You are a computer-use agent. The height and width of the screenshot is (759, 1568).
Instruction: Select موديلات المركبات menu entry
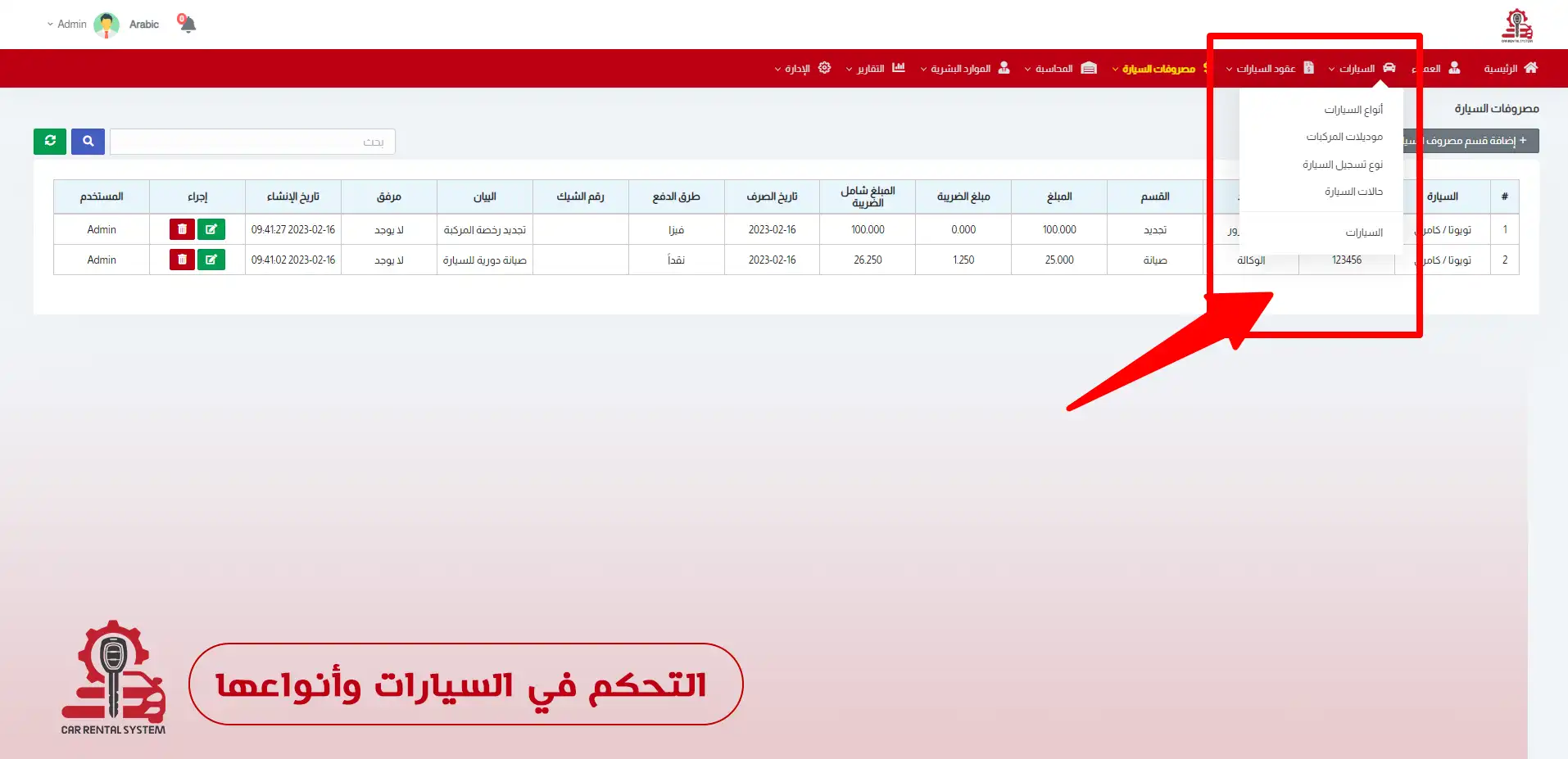(1344, 137)
